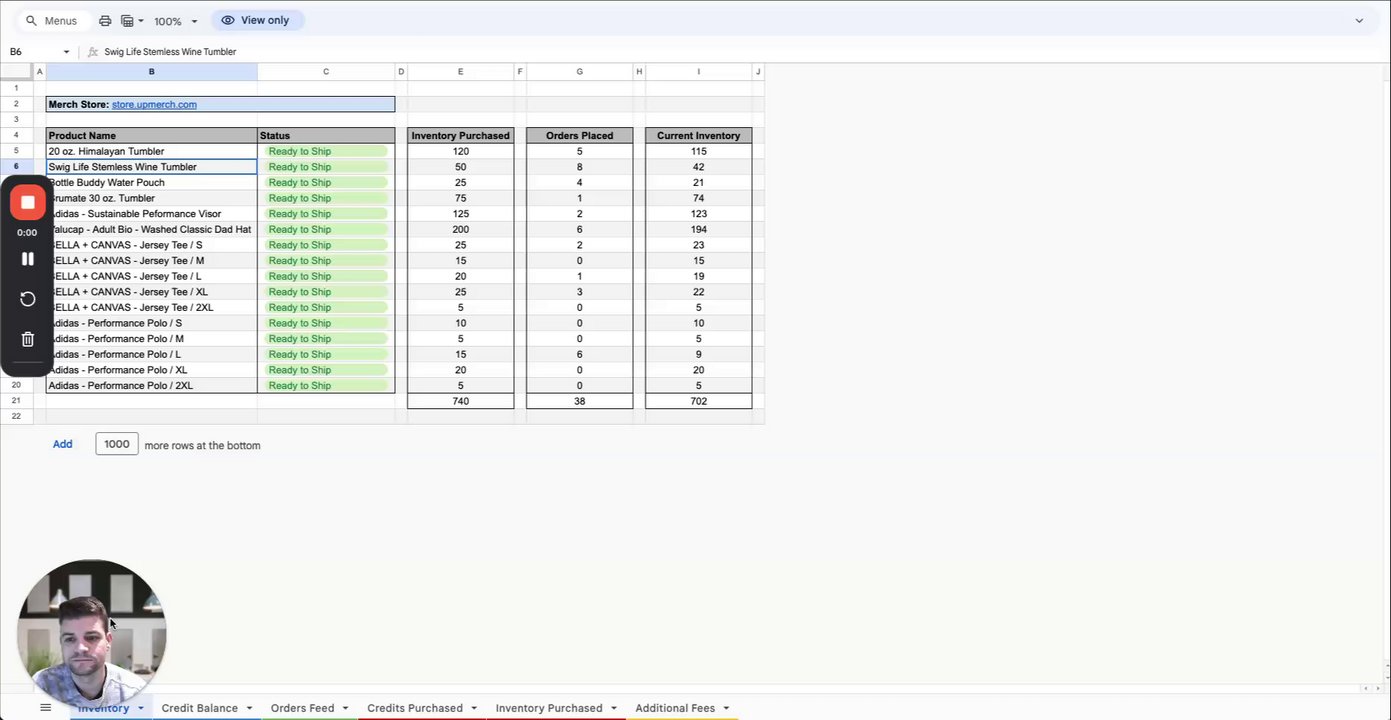Screen dimensions: 1391x720
Task: Open status dropdown for Adidas Performance Polo / 2XL
Action: pos(326,386)
